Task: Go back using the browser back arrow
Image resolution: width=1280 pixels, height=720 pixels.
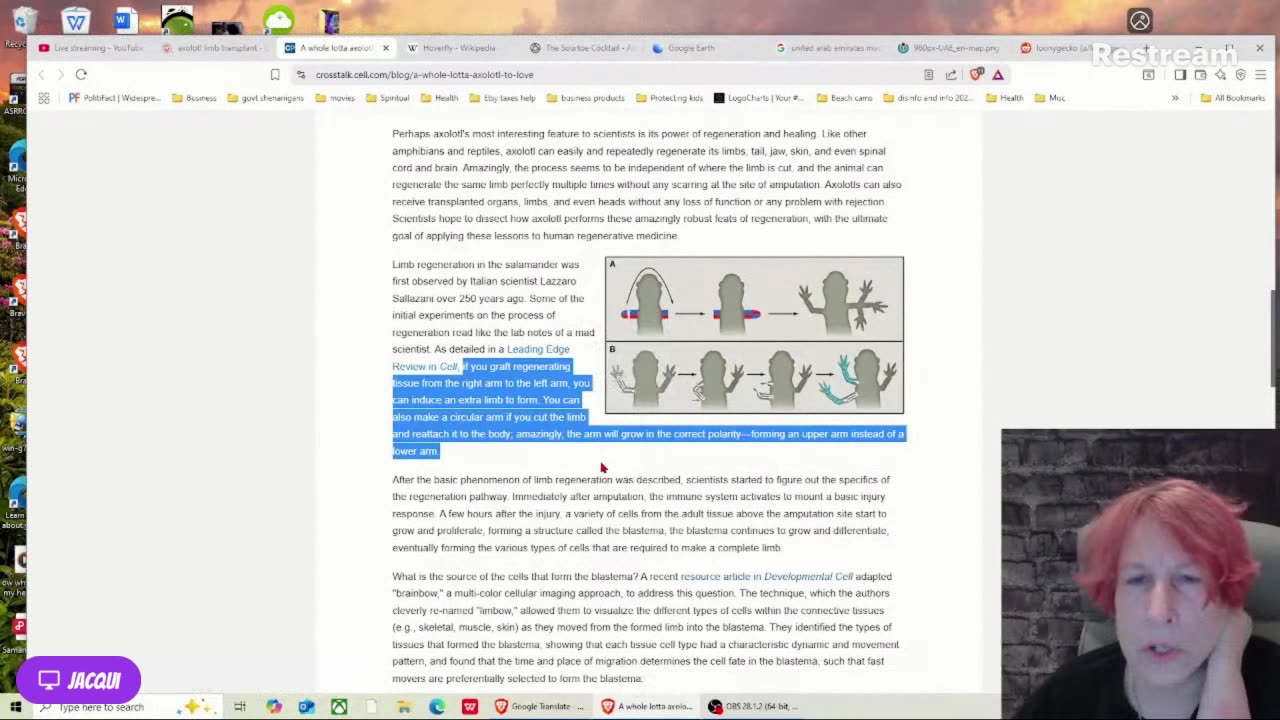Action: coord(41,74)
